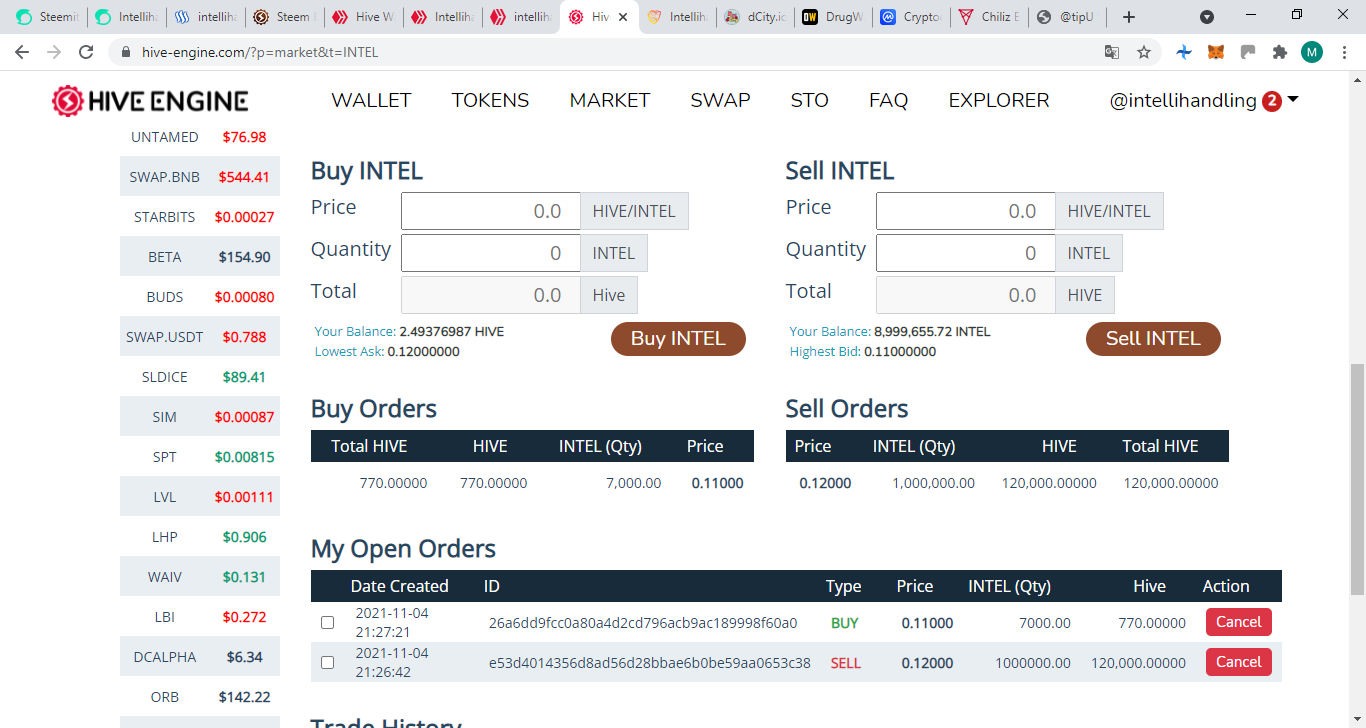This screenshot has width=1366, height=728.
Task: Go to the WALLET menu item
Action: (x=371, y=100)
